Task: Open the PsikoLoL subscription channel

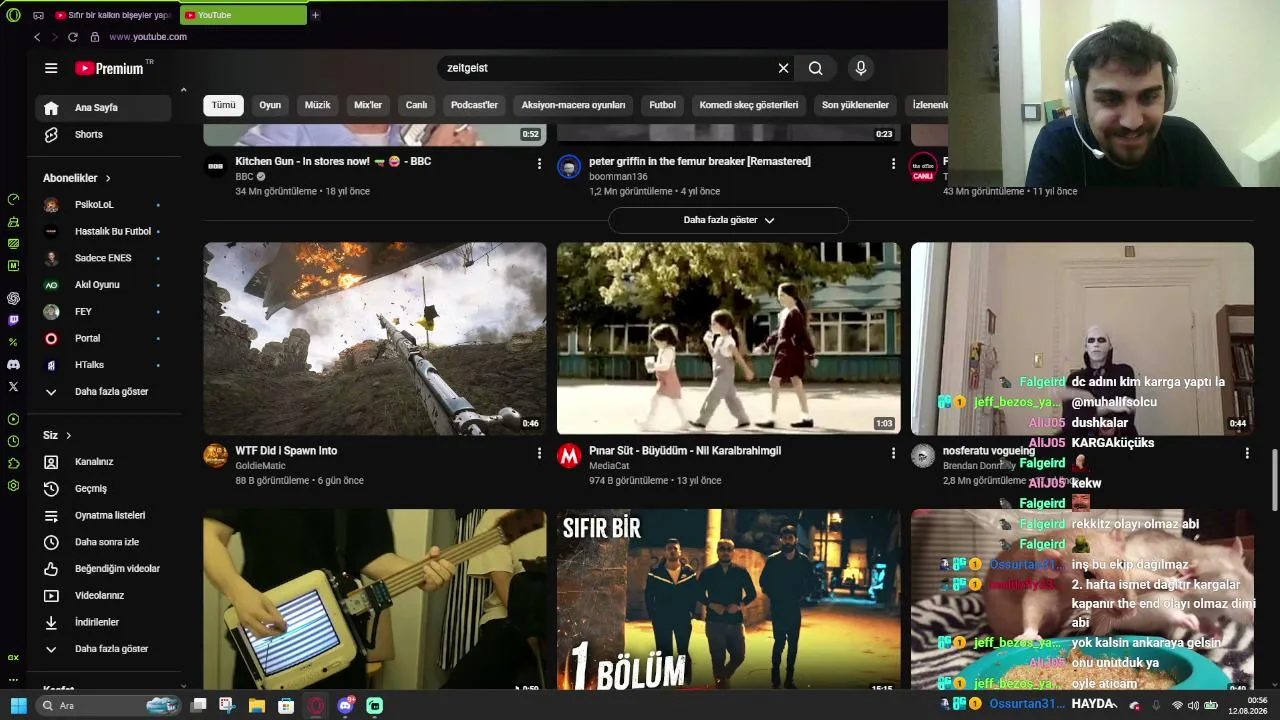Action: click(x=104, y=205)
